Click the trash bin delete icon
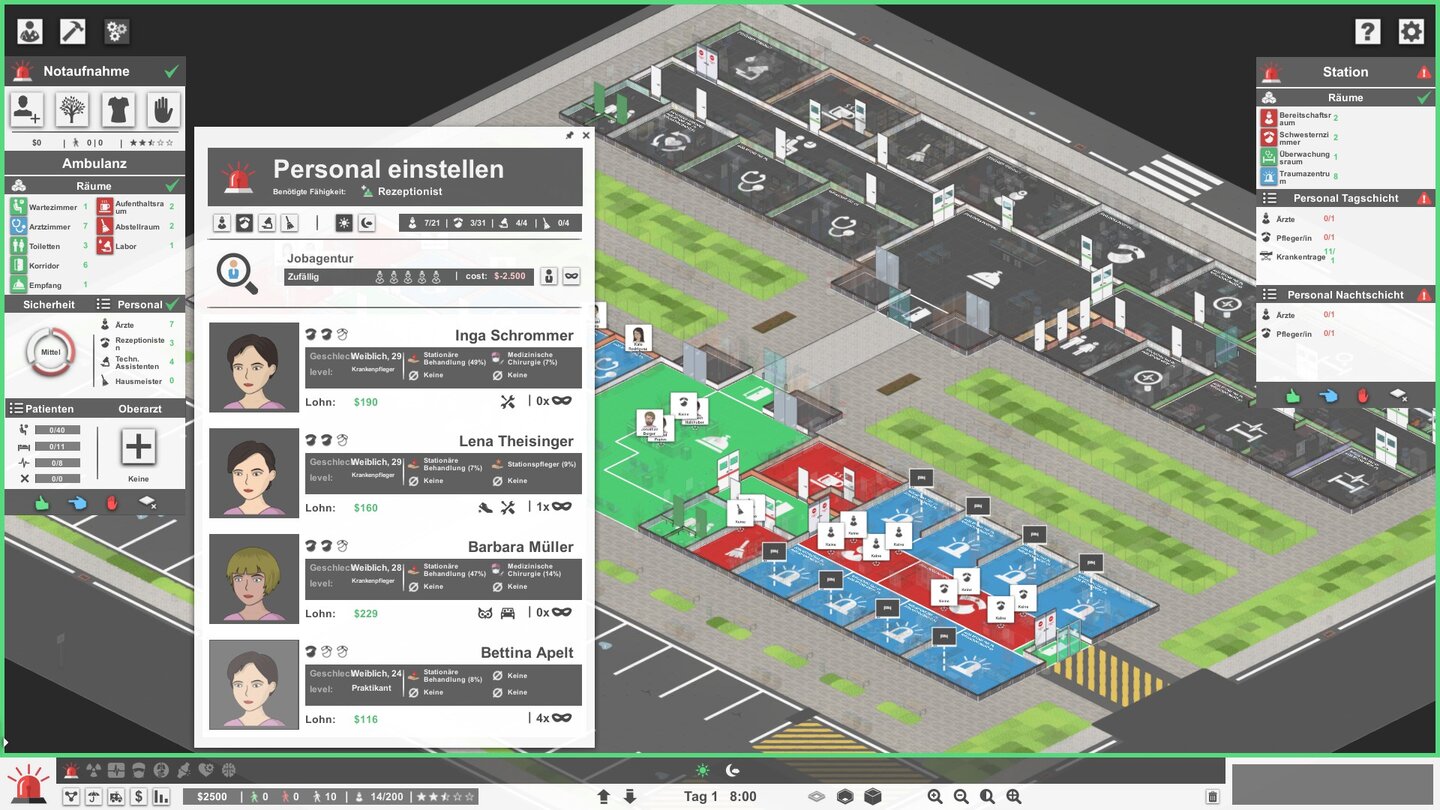The height and width of the screenshot is (810, 1440). (1213, 797)
